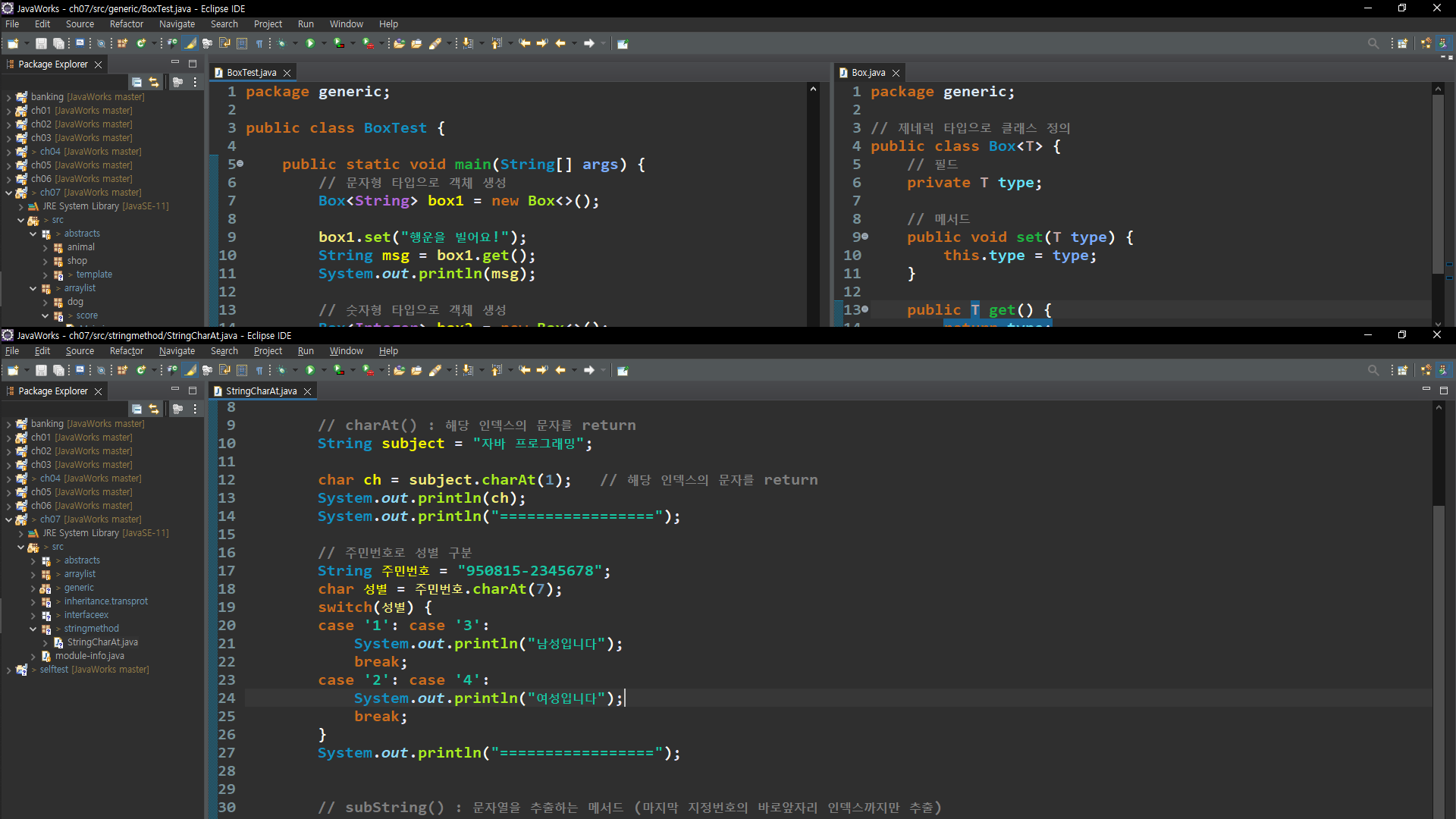Toggle Skip All Breakpoints in StringCharAt window toolbar
This screenshot has width=1456, height=819.
pyautogui.click(x=101, y=370)
